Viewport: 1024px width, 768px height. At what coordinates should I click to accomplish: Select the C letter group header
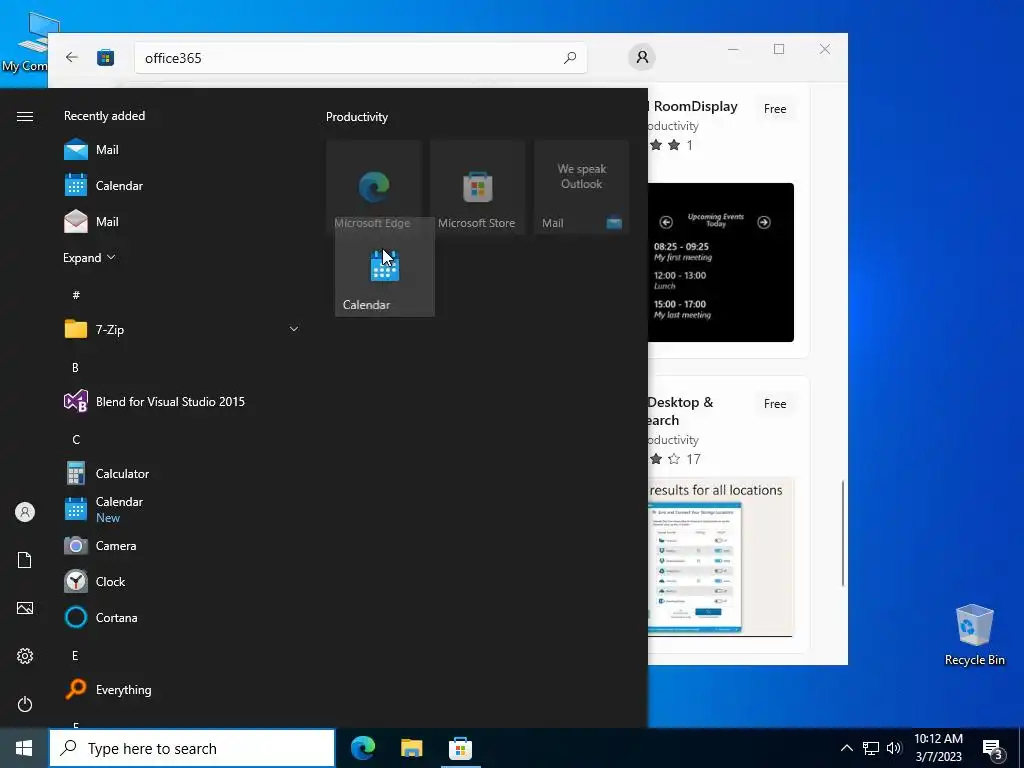coord(76,440)
